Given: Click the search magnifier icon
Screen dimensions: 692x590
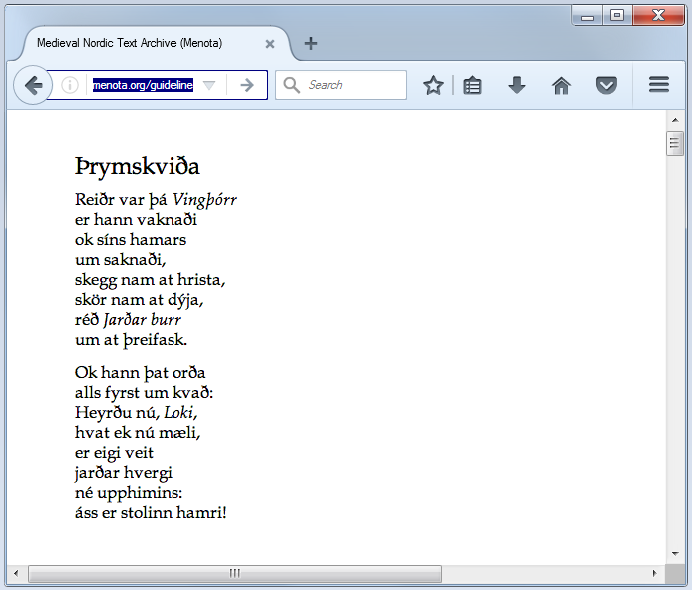Looking at the screenshot, I should (292, 86).
